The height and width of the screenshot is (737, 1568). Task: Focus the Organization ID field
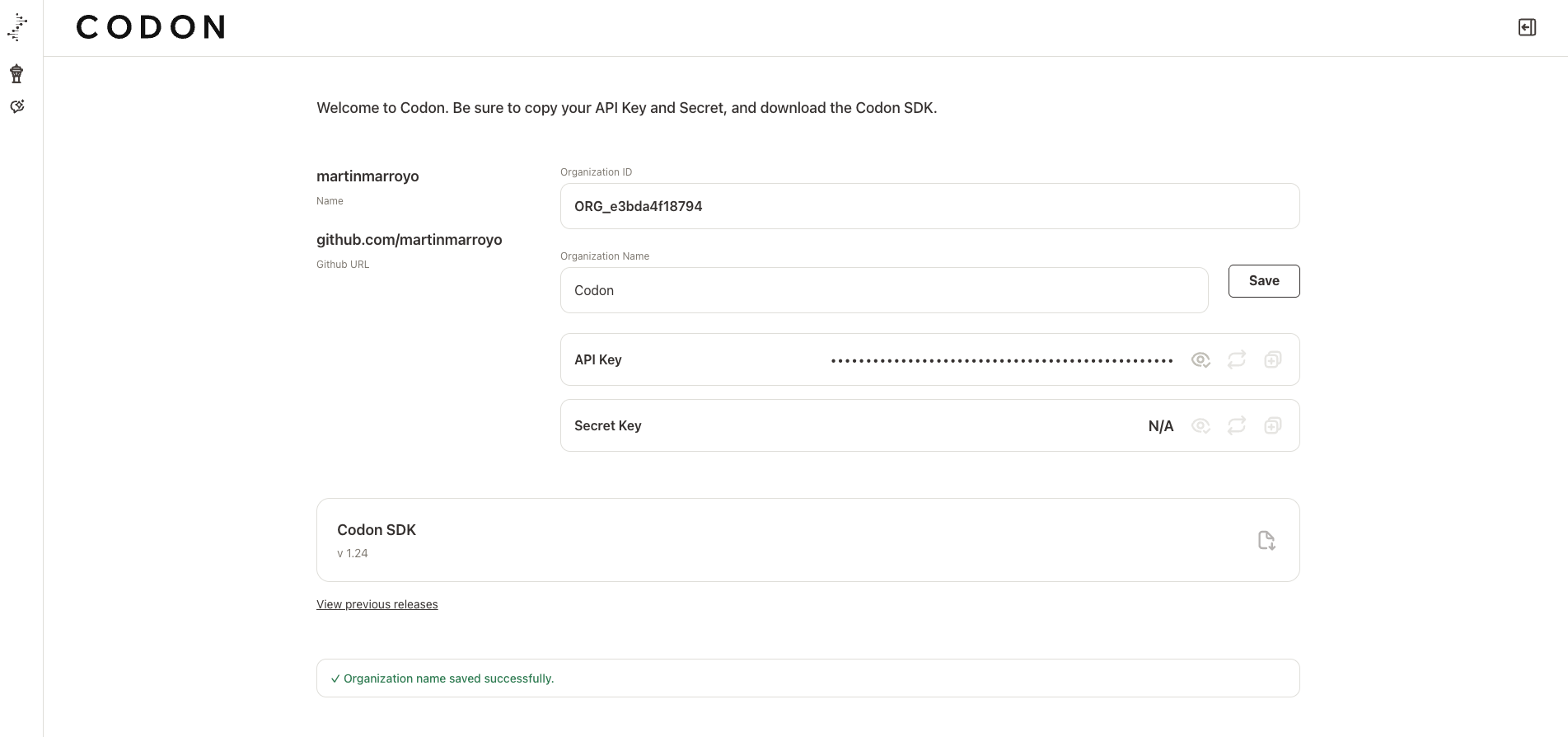pos(929,206)
